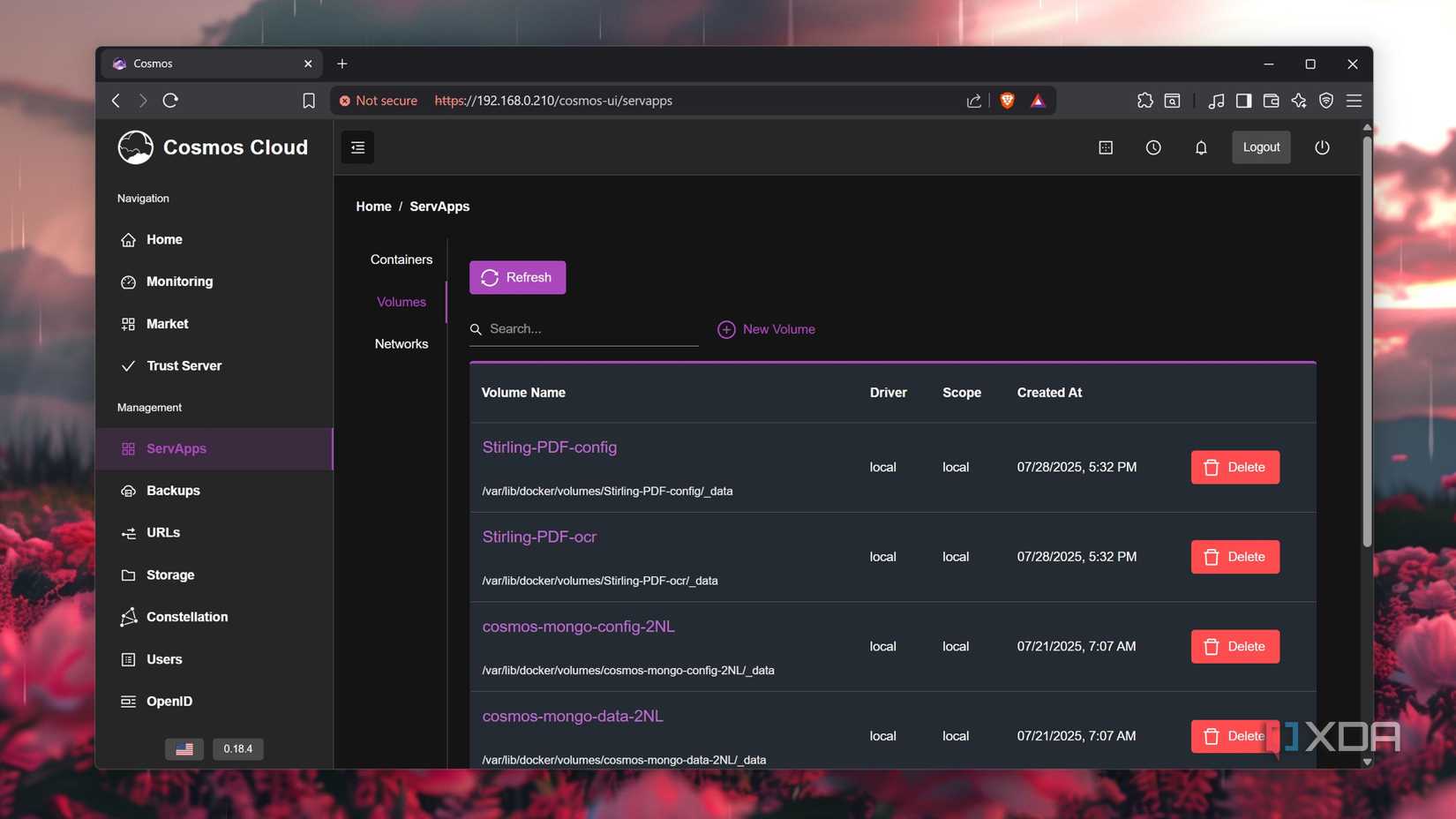Click the /var/lib/docker/volumes/Stirling-PDF-ocr/_data path
1456x819 pixels.
(600, 581)
